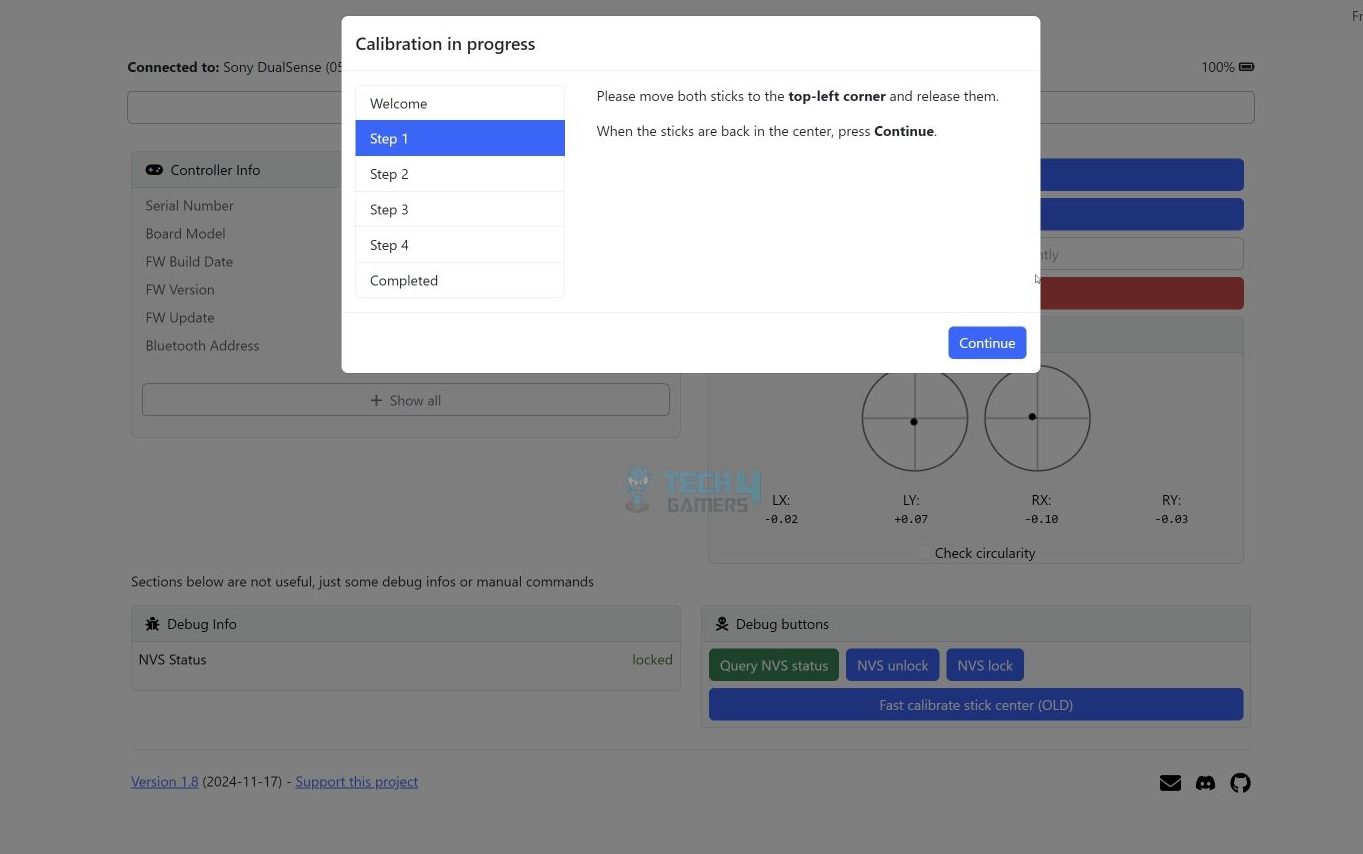Viewport: 1363px width, 854px height.
Task: Open the Version 1.8 link
Action: point(165,782)
